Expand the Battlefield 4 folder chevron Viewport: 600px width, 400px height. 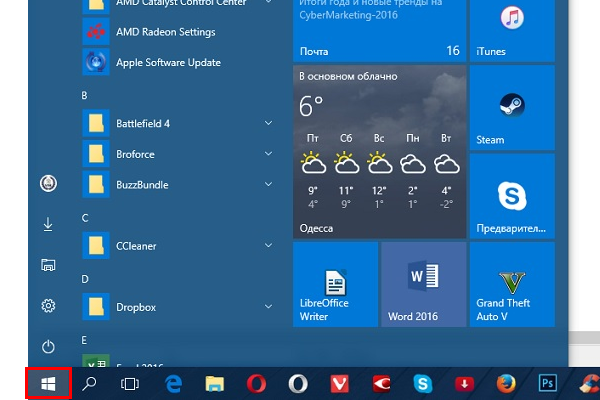268,123
